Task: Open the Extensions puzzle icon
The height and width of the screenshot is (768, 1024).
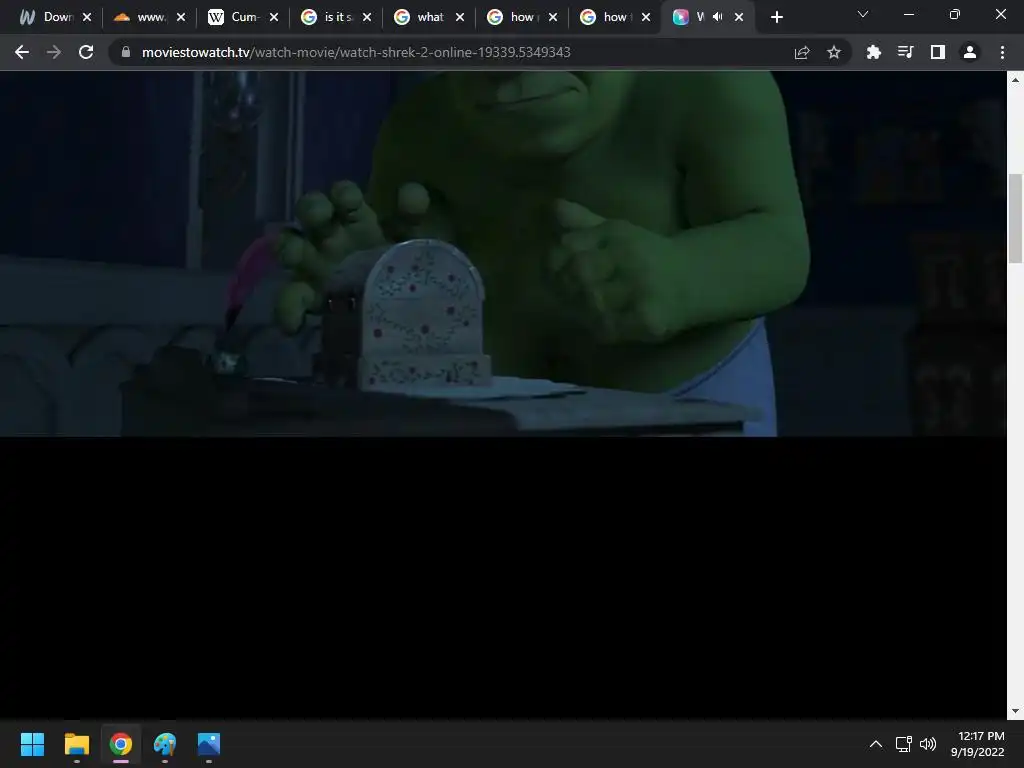Action: [x=873, y=52]
